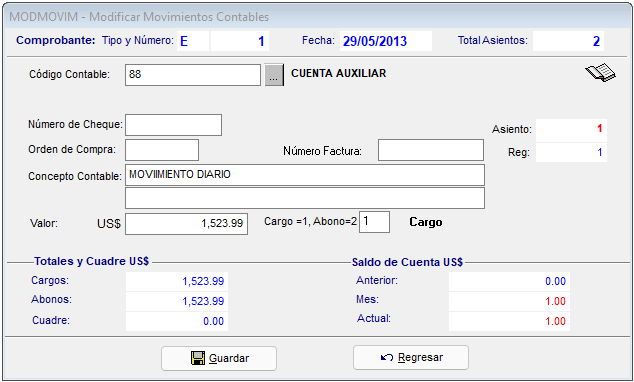Click the voucher type 'E' value

193,41
